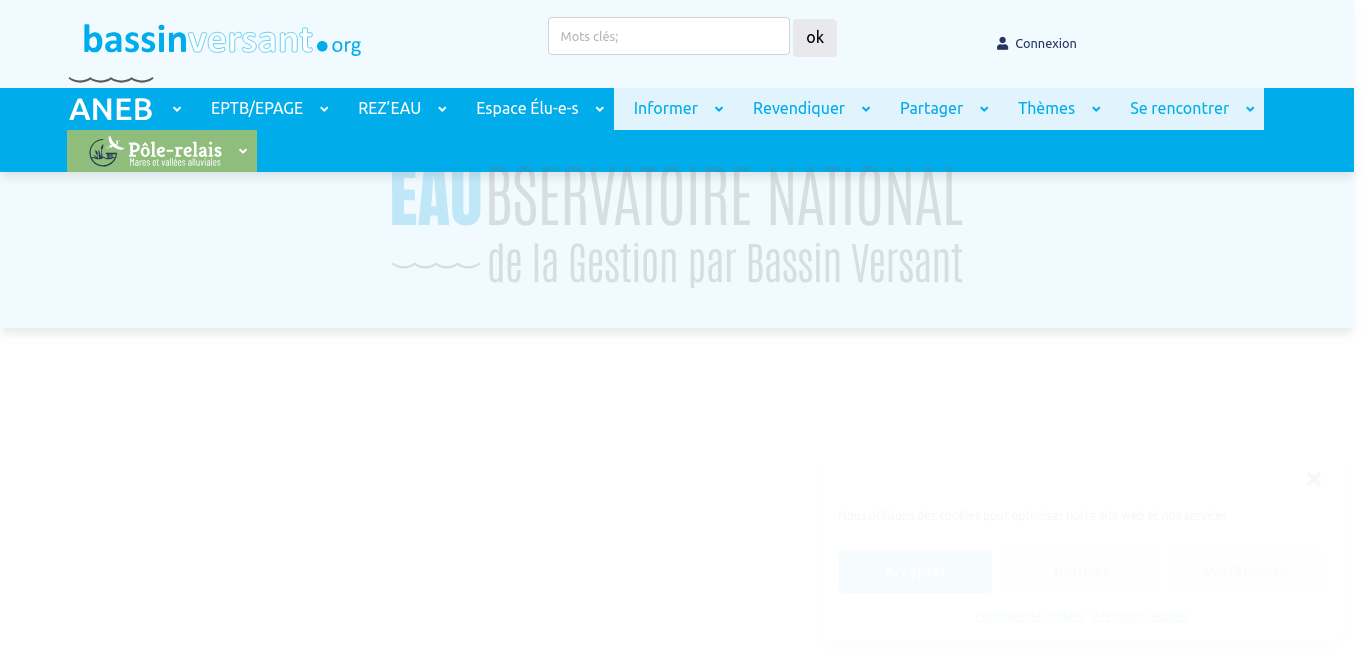Click the 'Nous utilisons des cookies' notice text
Viewport: 1366px width, 651px height.
[1032, 516]
